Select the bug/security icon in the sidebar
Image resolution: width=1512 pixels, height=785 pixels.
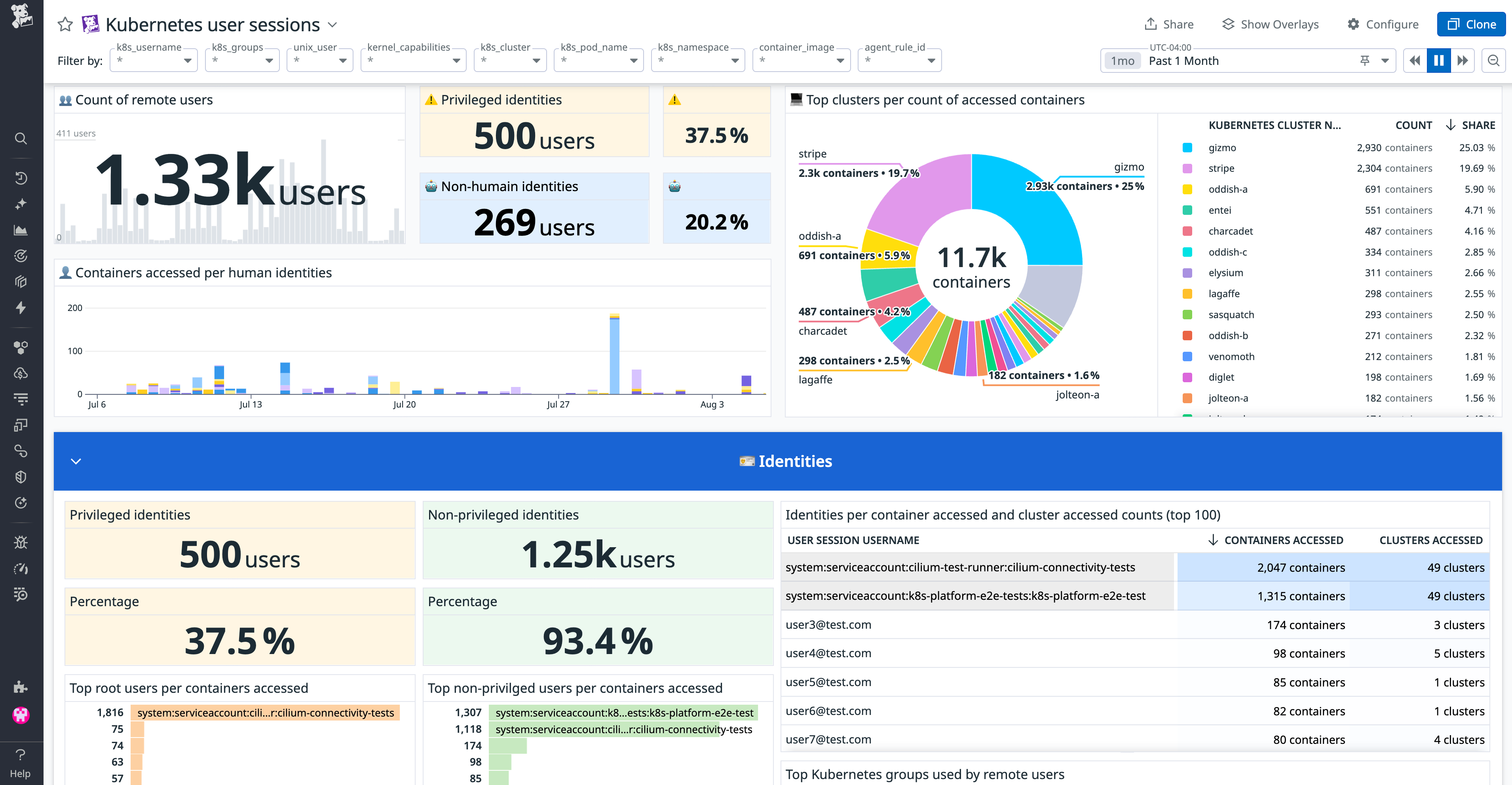[21, 542]
